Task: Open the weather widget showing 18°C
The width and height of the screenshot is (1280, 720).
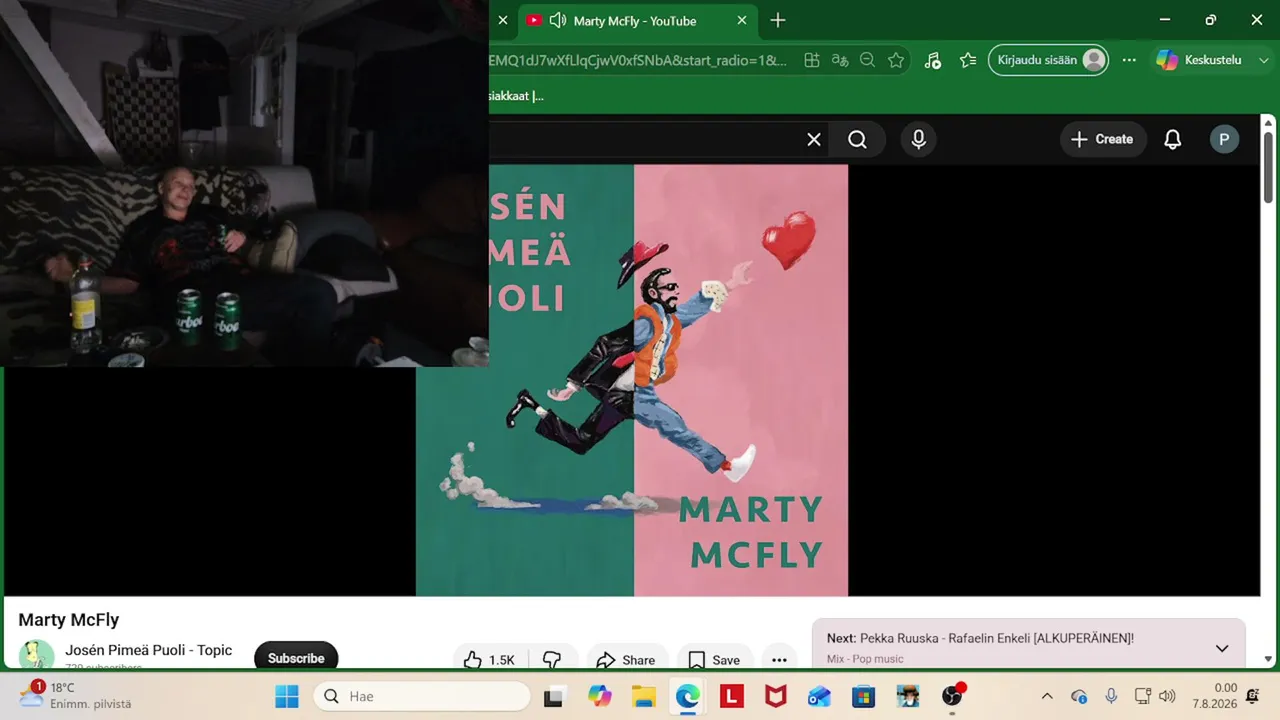Action: tap(75, 695)
